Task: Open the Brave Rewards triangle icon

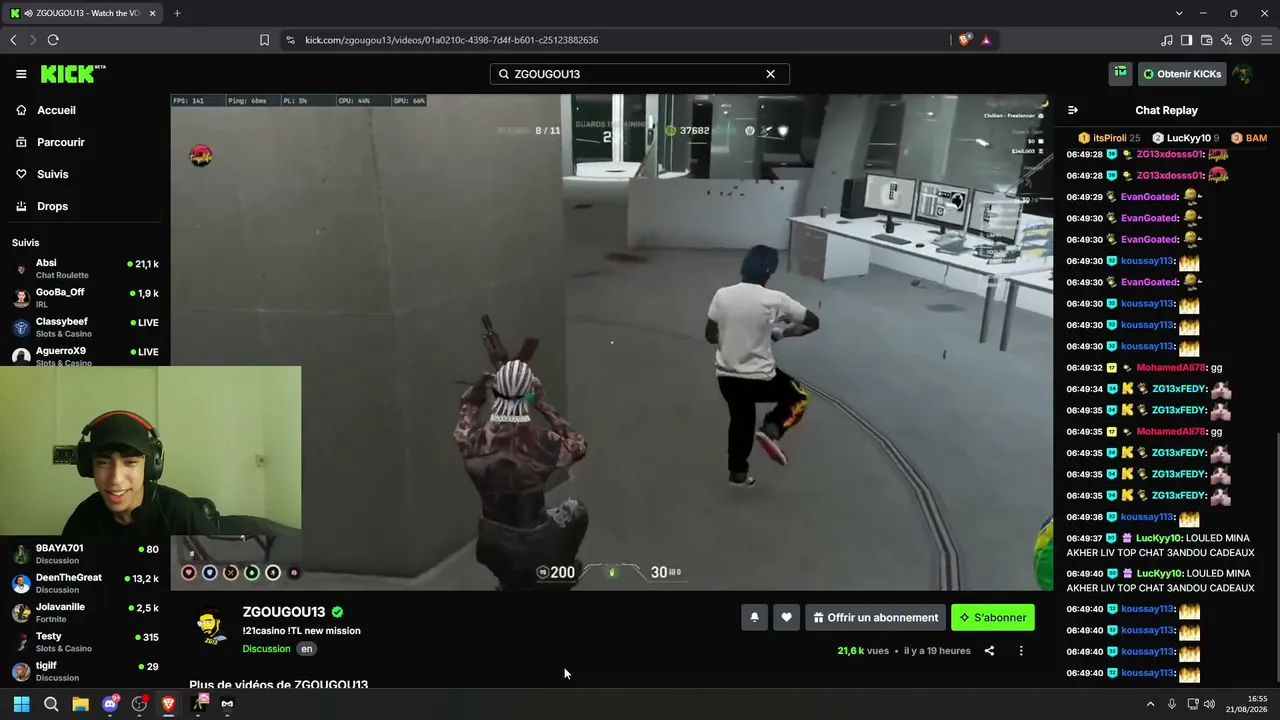Action: (x=986, y=40)
